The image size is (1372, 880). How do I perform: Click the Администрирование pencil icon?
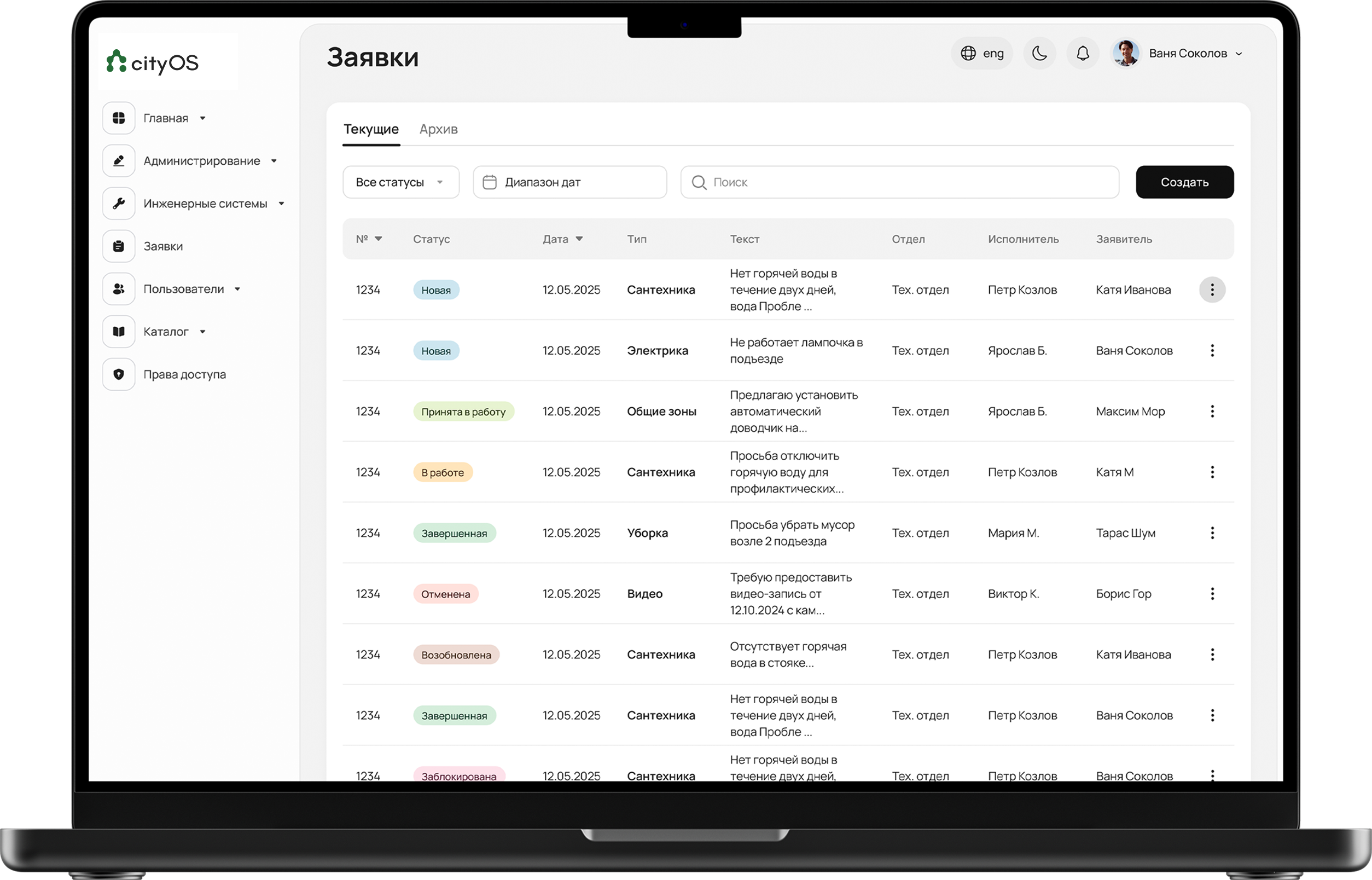(119, 161)
